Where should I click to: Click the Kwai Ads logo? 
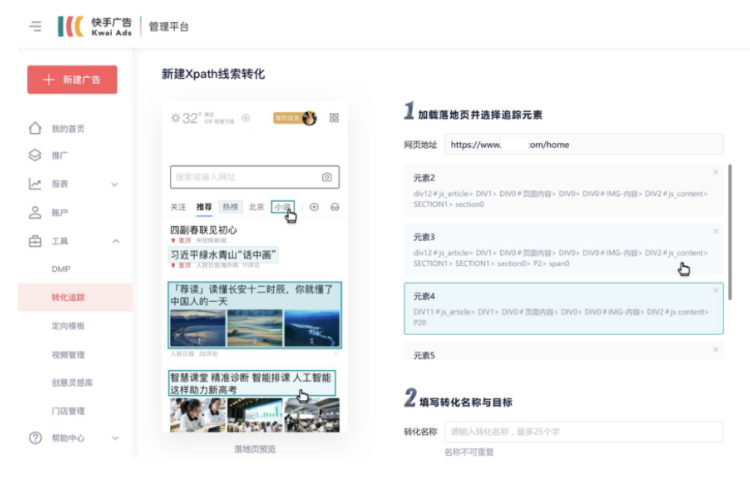click(94, 26)
